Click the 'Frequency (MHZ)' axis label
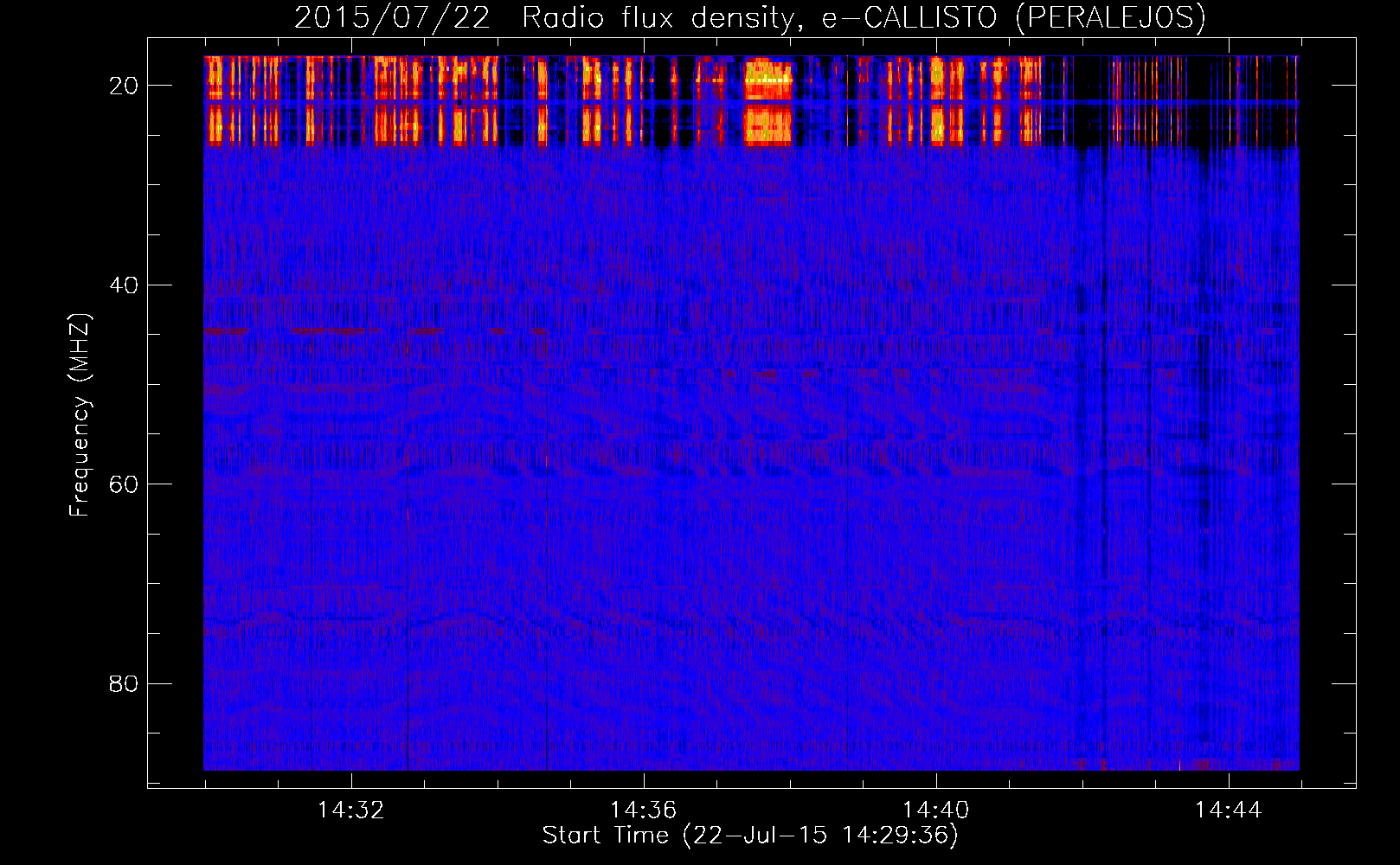 pos(79,415)
